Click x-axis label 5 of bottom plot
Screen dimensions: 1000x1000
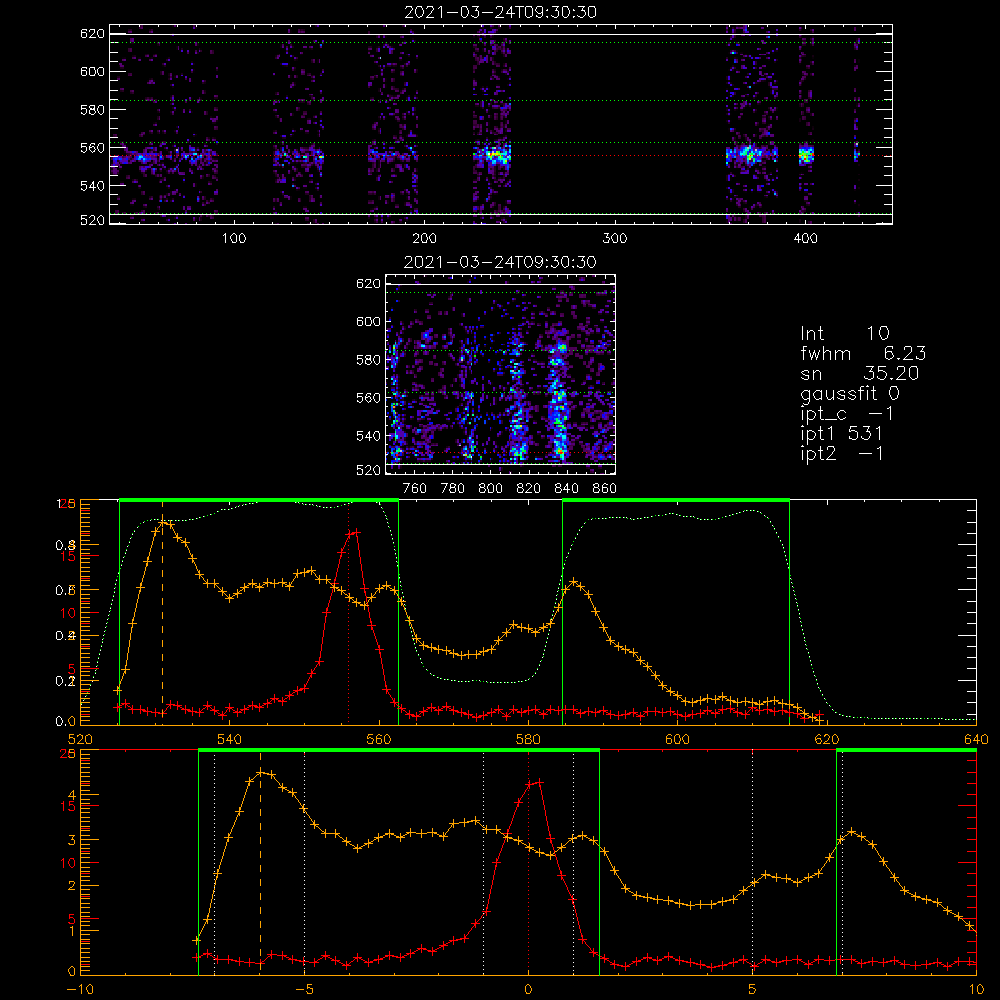coord(753,990)
